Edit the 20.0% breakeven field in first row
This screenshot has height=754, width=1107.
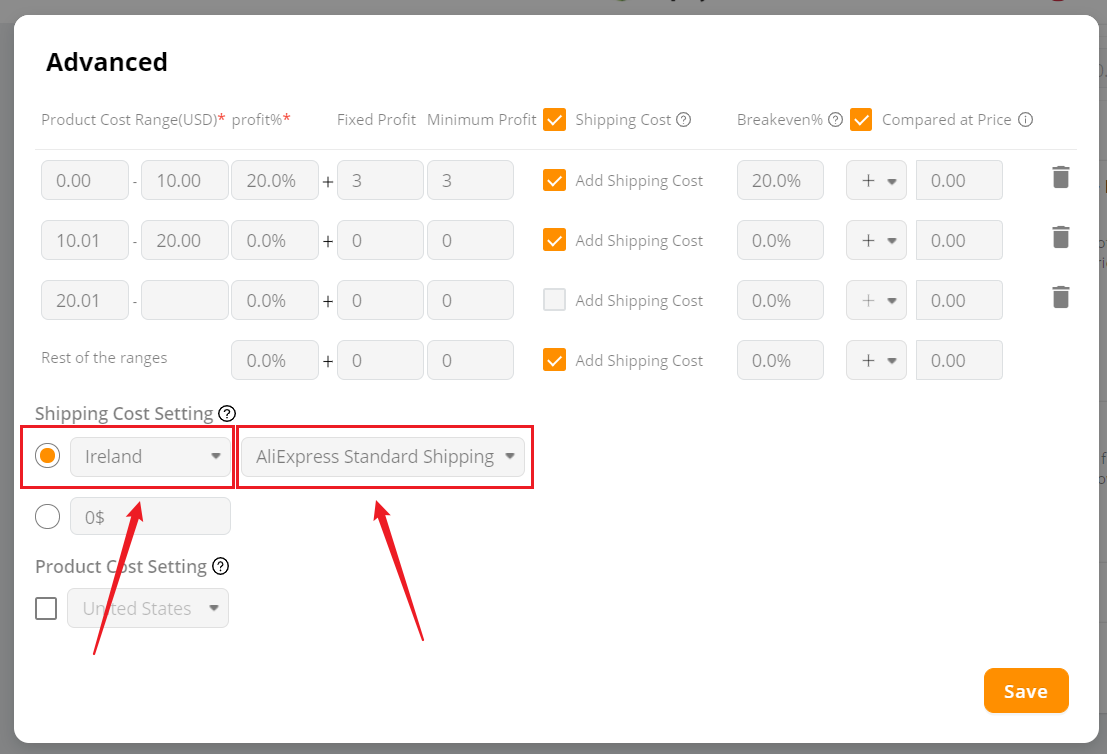tap(780, 180)
